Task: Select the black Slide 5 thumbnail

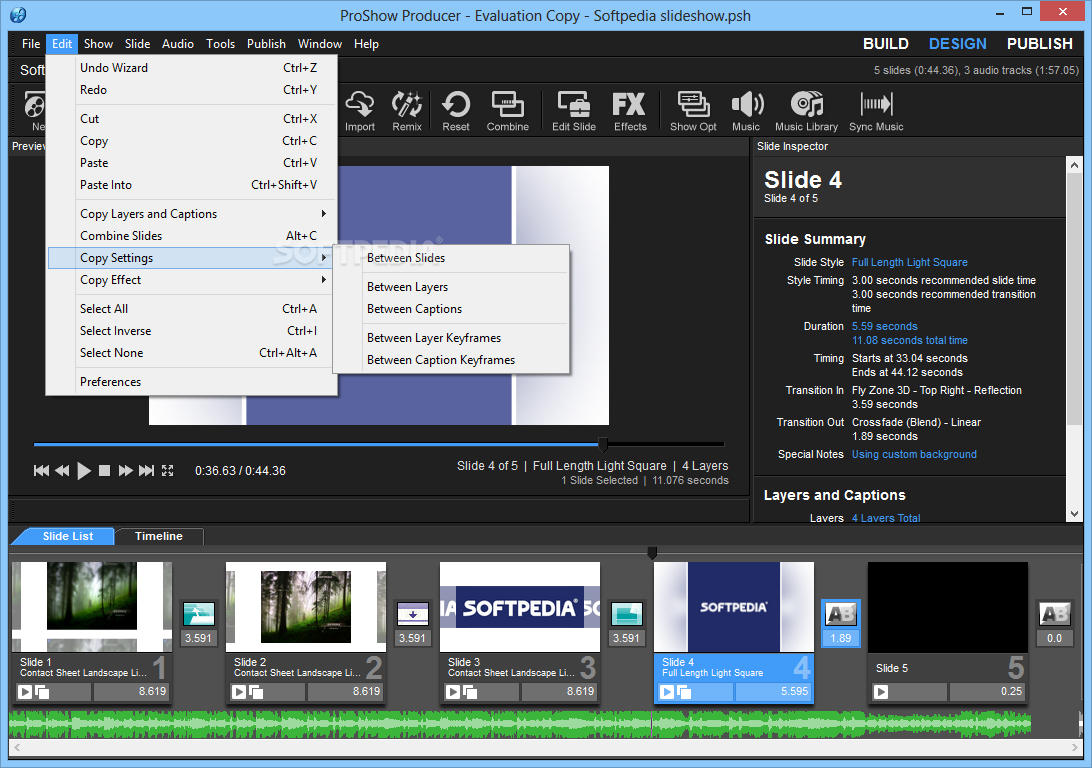Action: 948,607
